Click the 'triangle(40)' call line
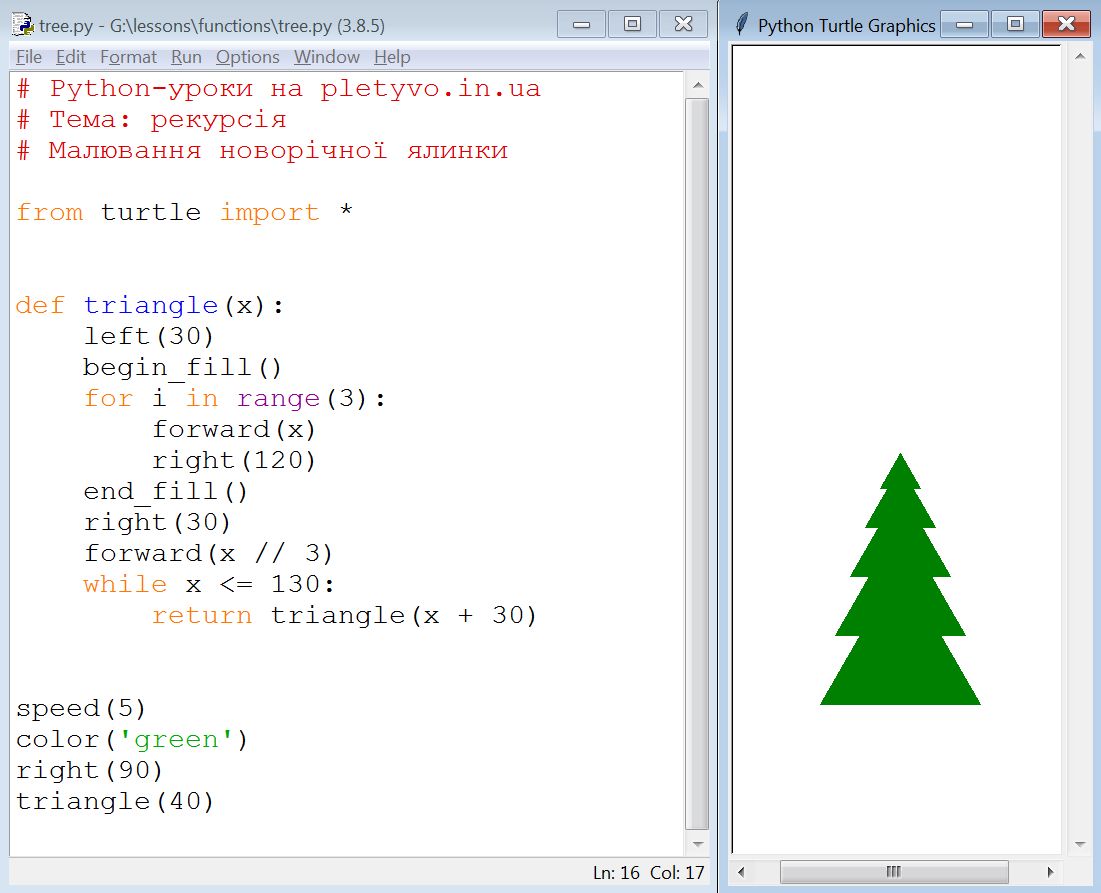The height and width of the screenshot is (893, 1101). pos(115,802)
